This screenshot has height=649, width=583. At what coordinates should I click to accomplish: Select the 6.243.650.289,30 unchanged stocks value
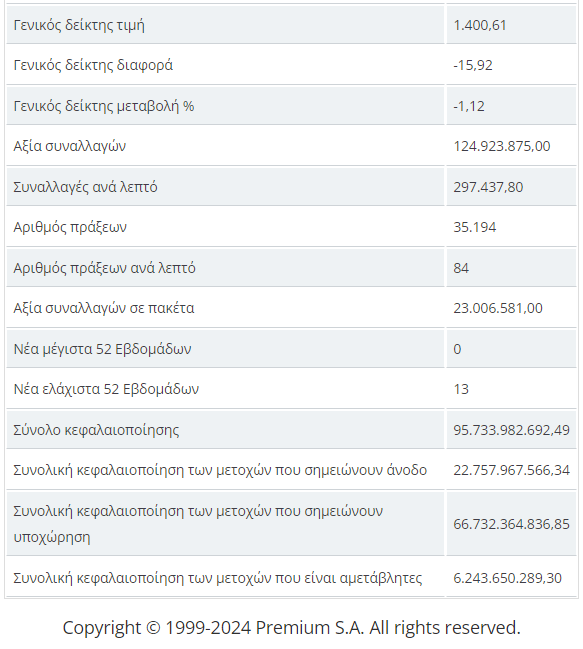pos(507,578)
